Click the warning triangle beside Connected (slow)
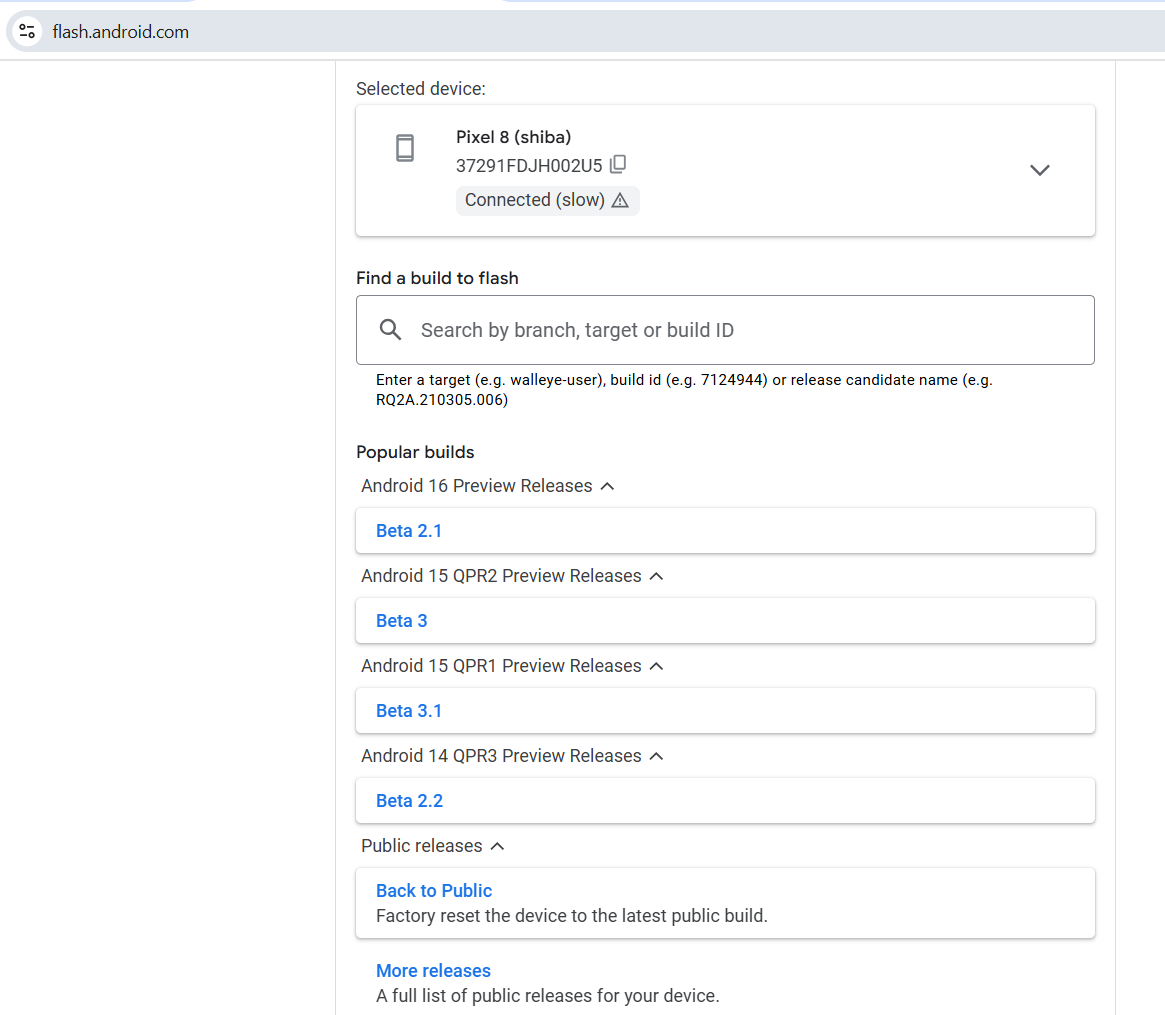The width and height of the screenshot is (1165, 1015). 620,200
